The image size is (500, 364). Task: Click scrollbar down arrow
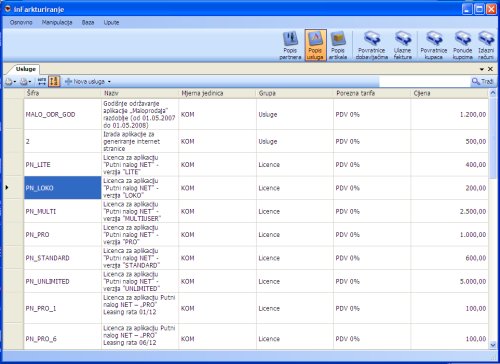point(493,345)
